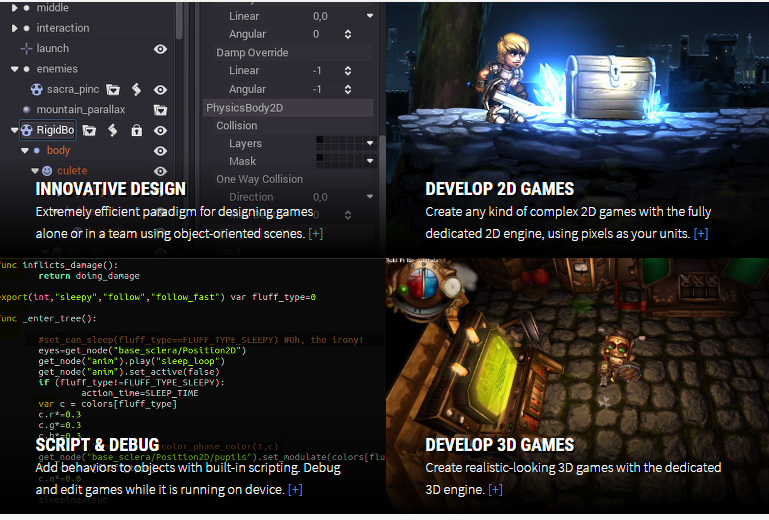This screenshot has height=520, width=769.
Task: Open the Direction 0,0 dropdown
Action: coord(370,197)
